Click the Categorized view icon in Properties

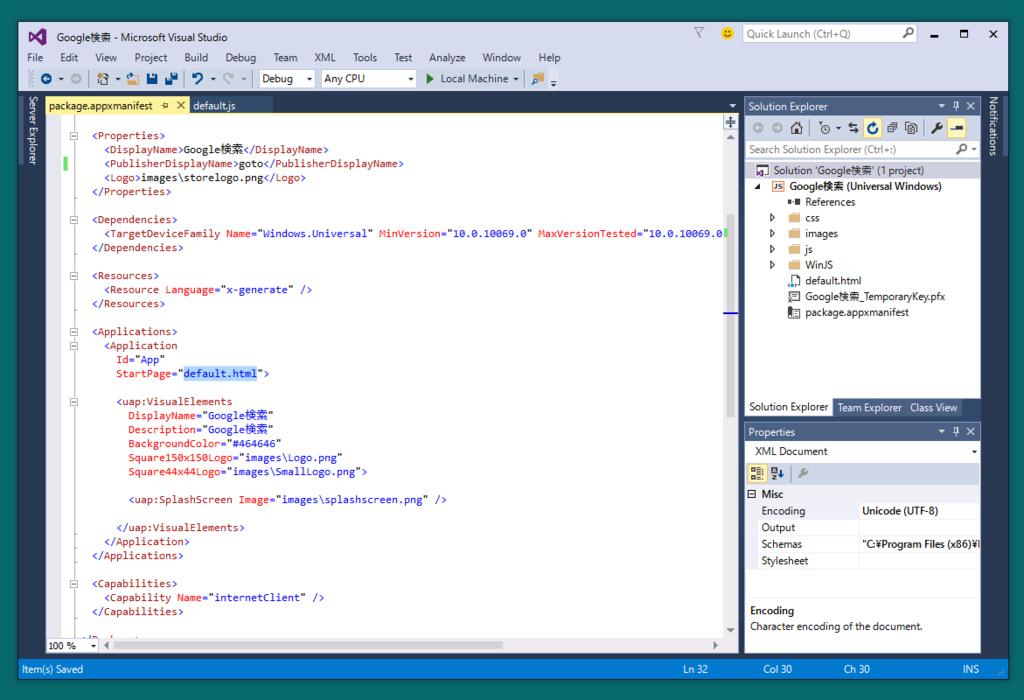757,473
